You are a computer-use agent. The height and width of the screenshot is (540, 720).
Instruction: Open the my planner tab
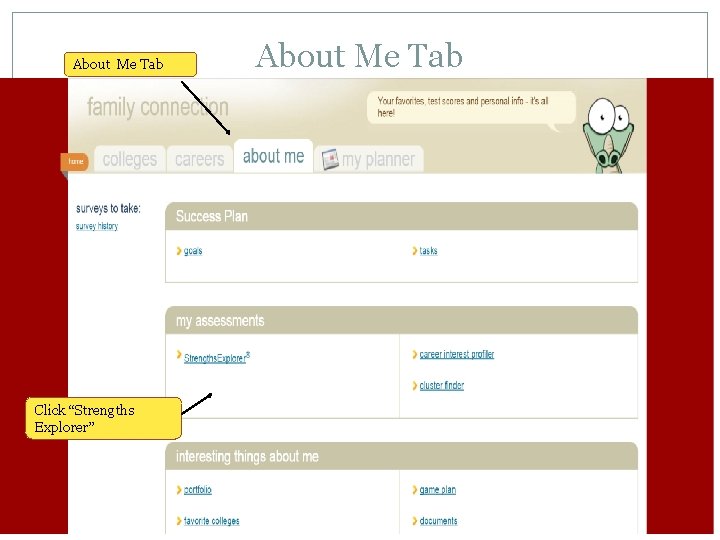tap(369, 159)
